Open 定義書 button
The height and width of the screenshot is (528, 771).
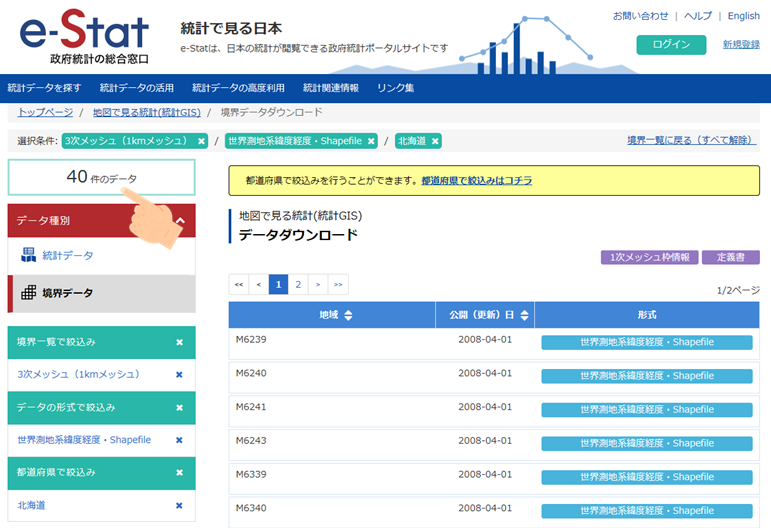point(731,257)
